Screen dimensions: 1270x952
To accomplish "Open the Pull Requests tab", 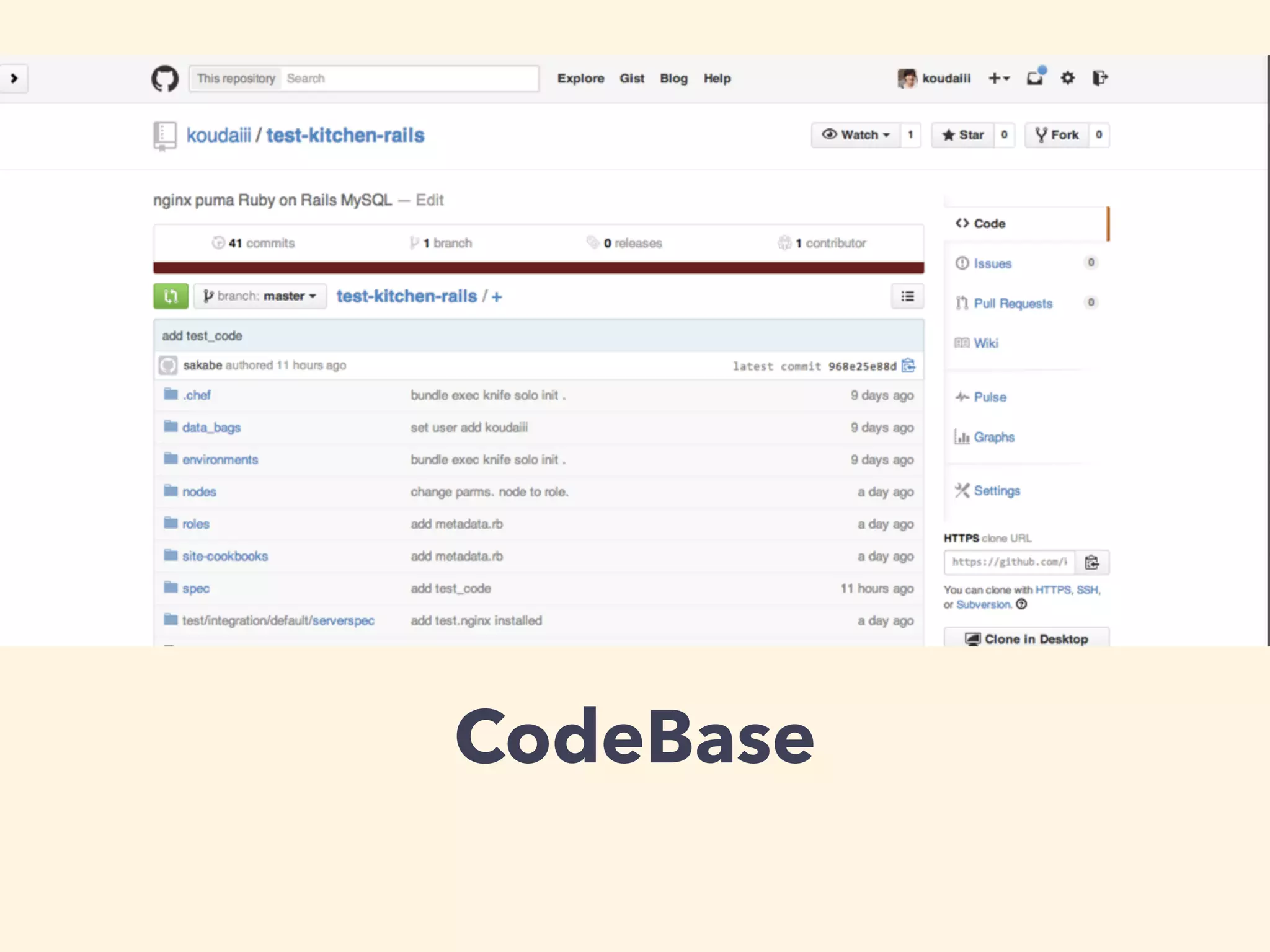I will [1013, 303].
